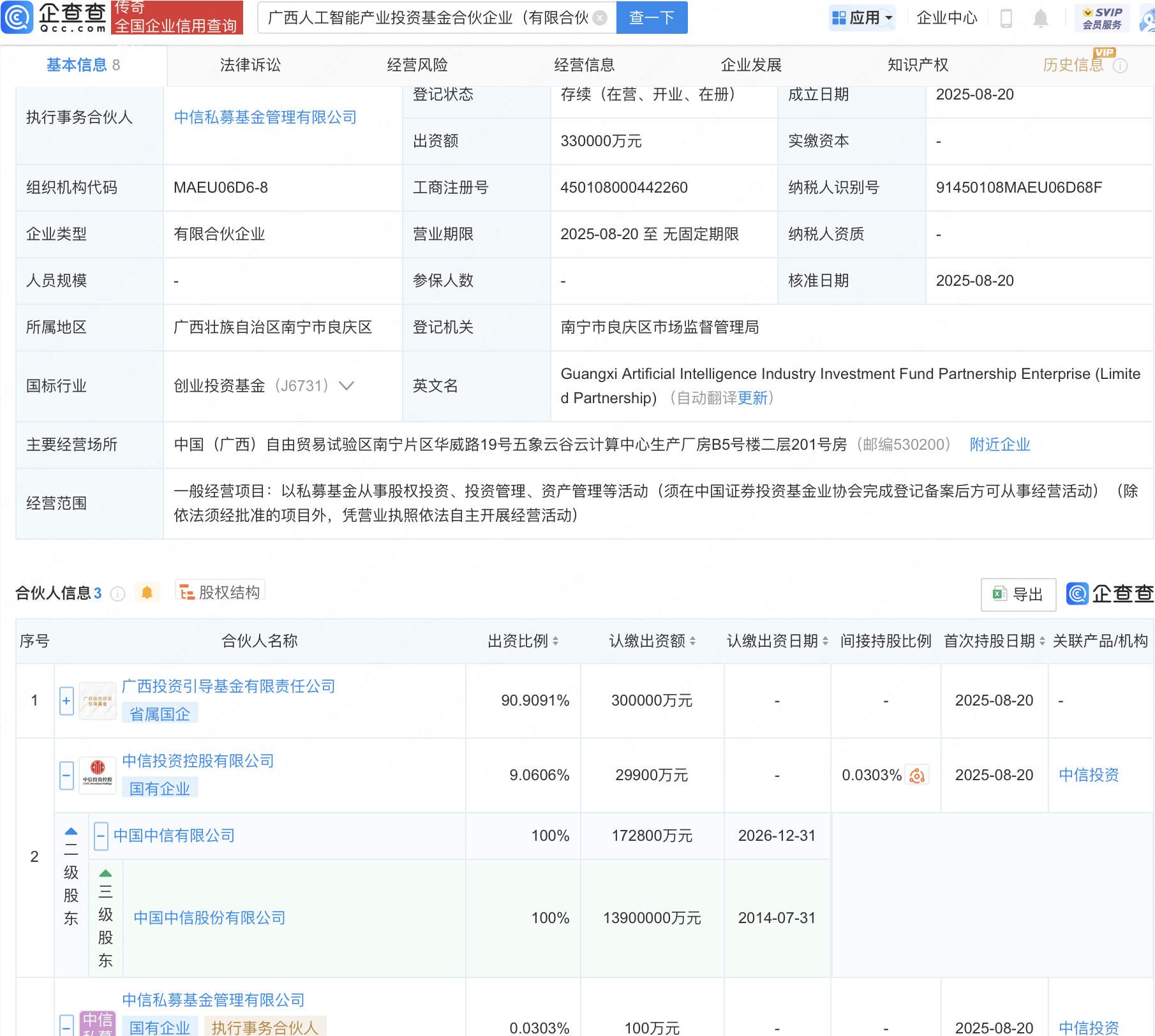1155x1036 pixels.
Task: Open 中国中信有限公司 link
Action: [174, 836]
